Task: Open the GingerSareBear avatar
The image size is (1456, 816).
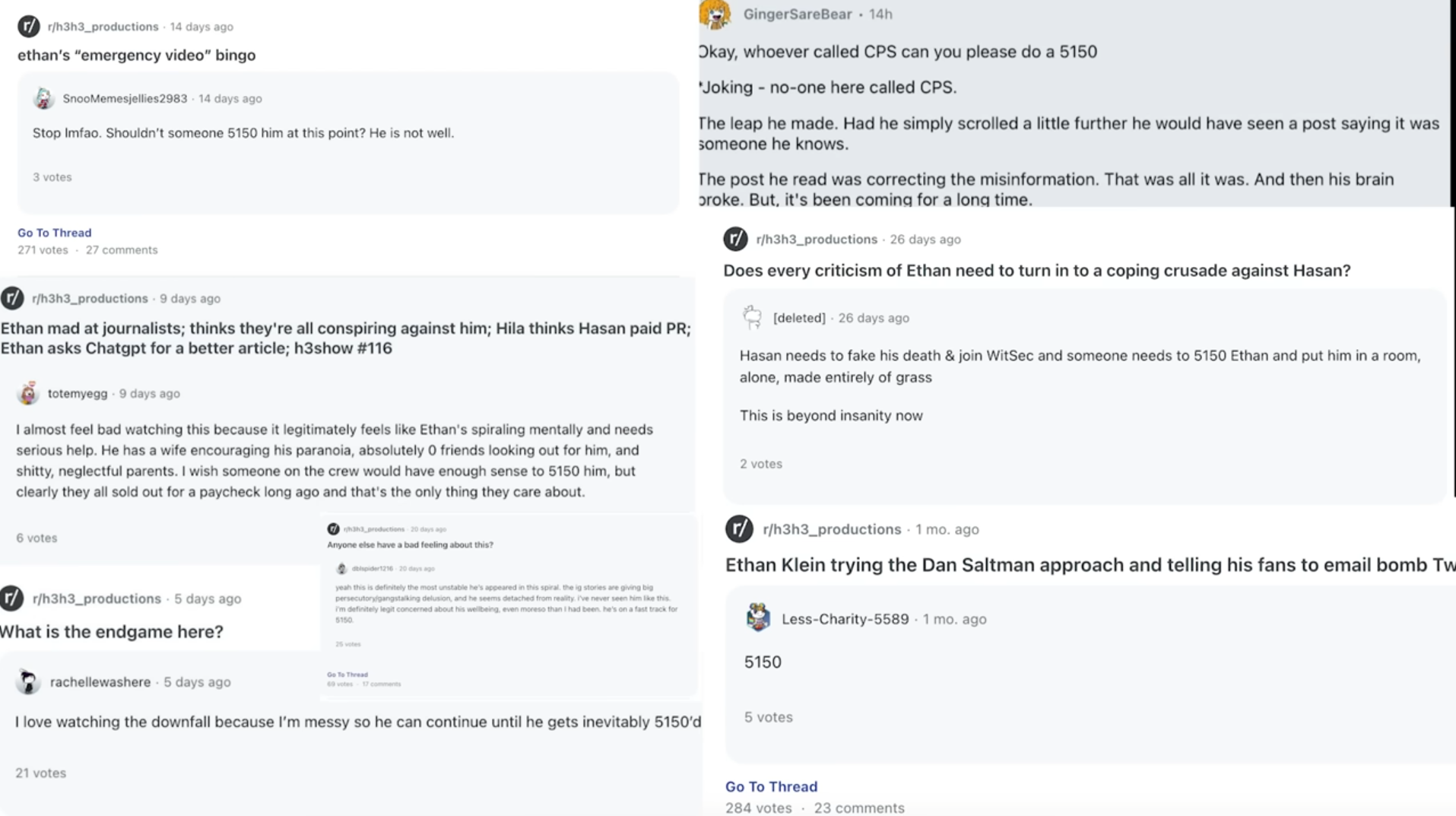Action: tap(715, 14)
